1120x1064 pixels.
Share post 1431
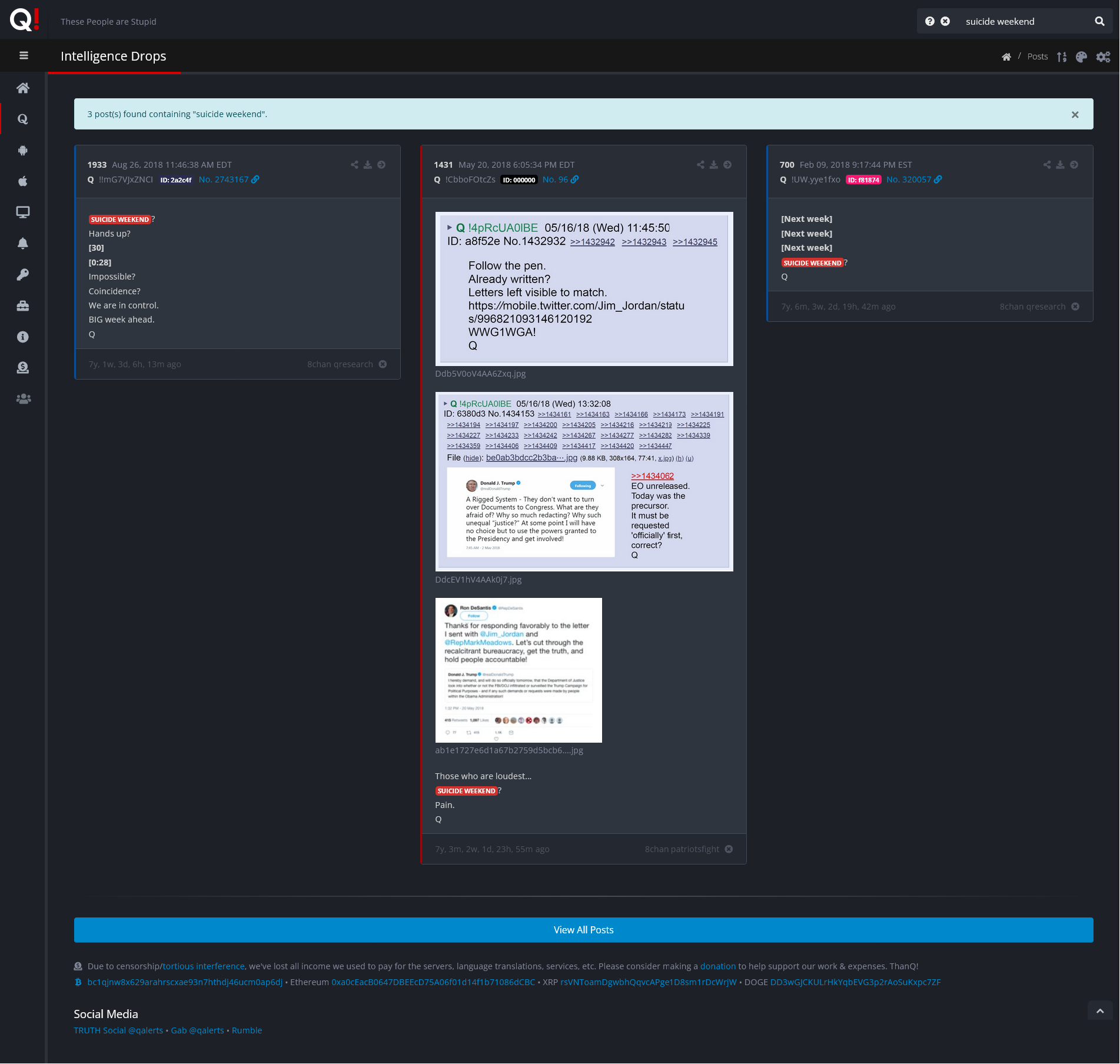tap(700, 165)
